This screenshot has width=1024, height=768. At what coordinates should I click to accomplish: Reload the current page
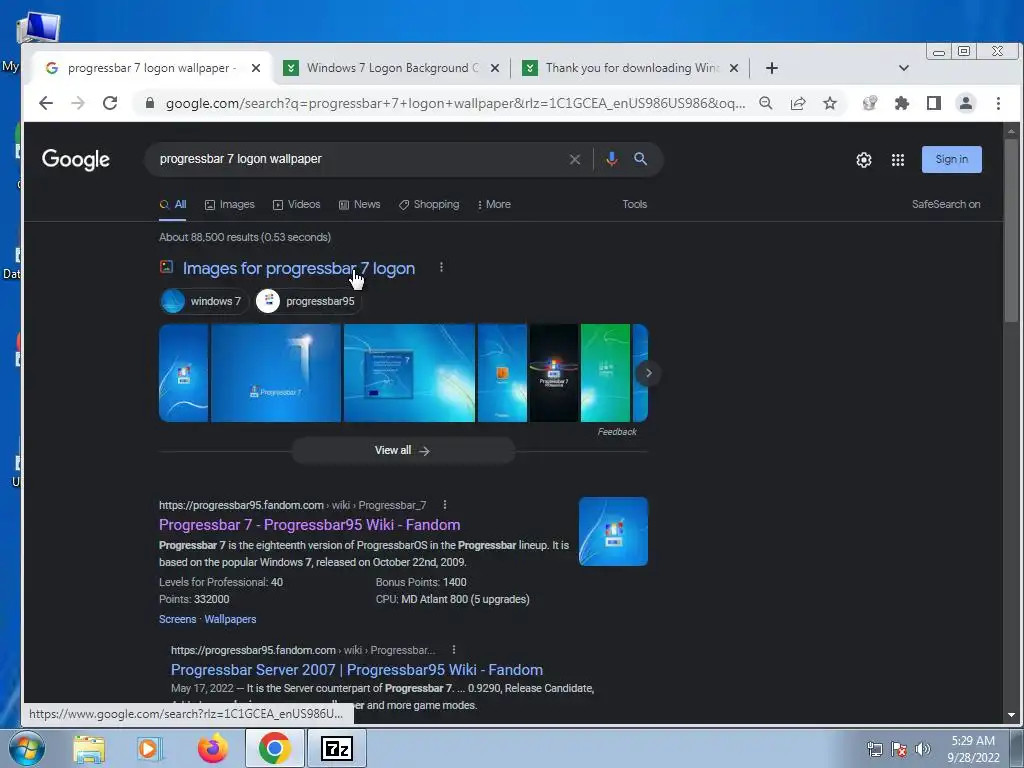(x=110, y=103)
